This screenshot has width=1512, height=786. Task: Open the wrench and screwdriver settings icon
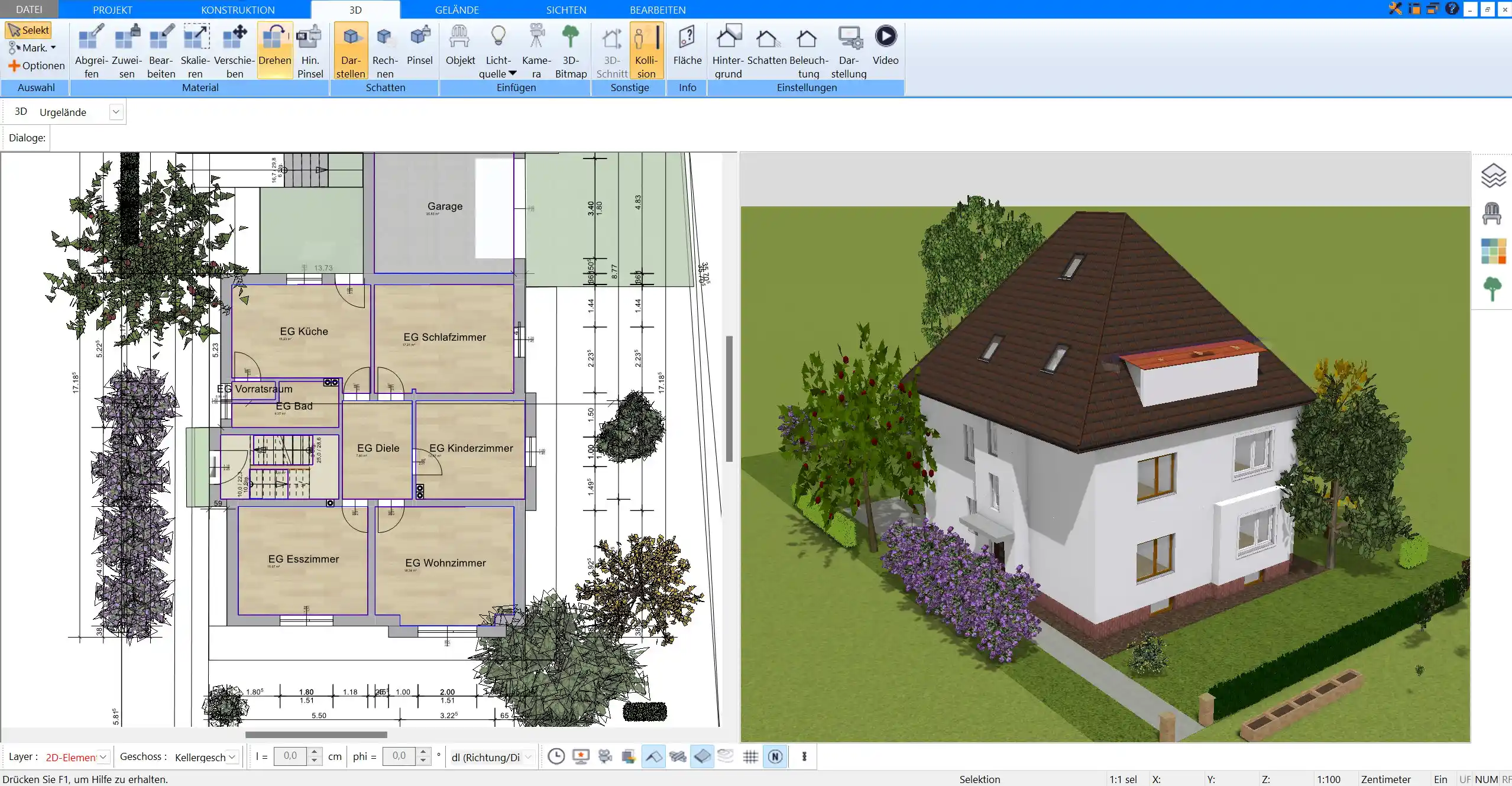click(1396, 9)
